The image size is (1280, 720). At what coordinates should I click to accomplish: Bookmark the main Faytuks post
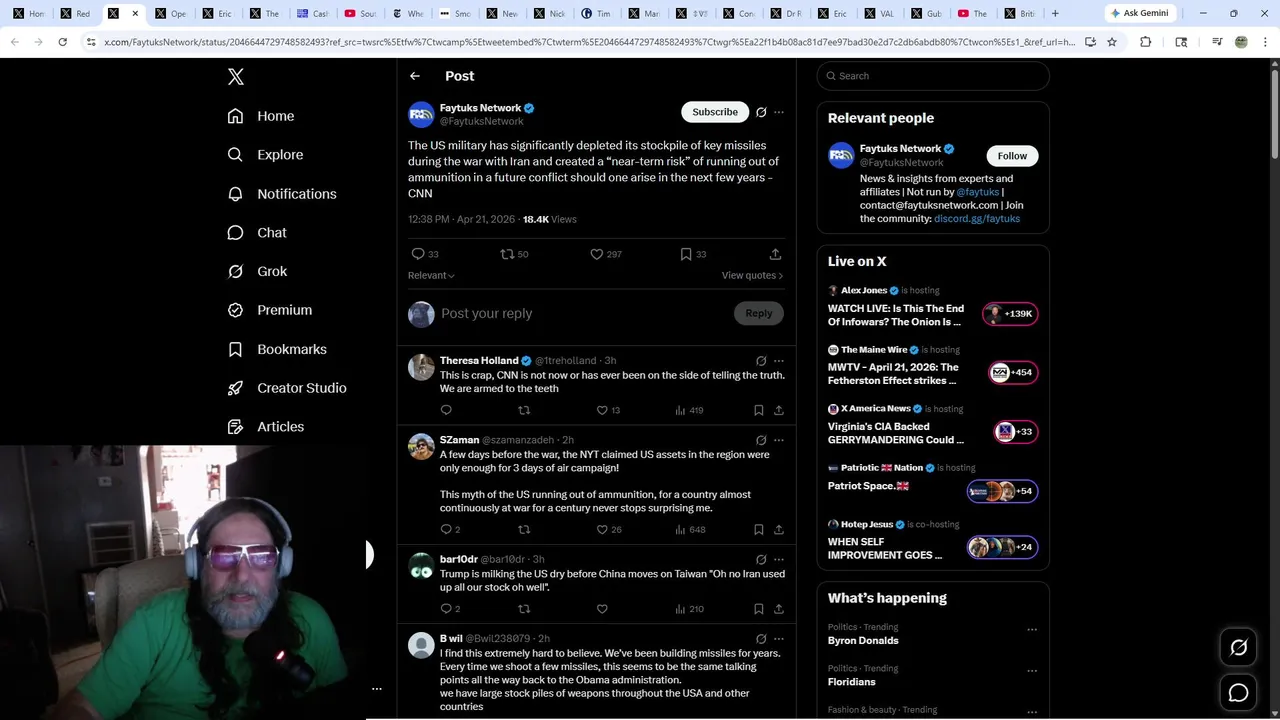coord(686,254)
